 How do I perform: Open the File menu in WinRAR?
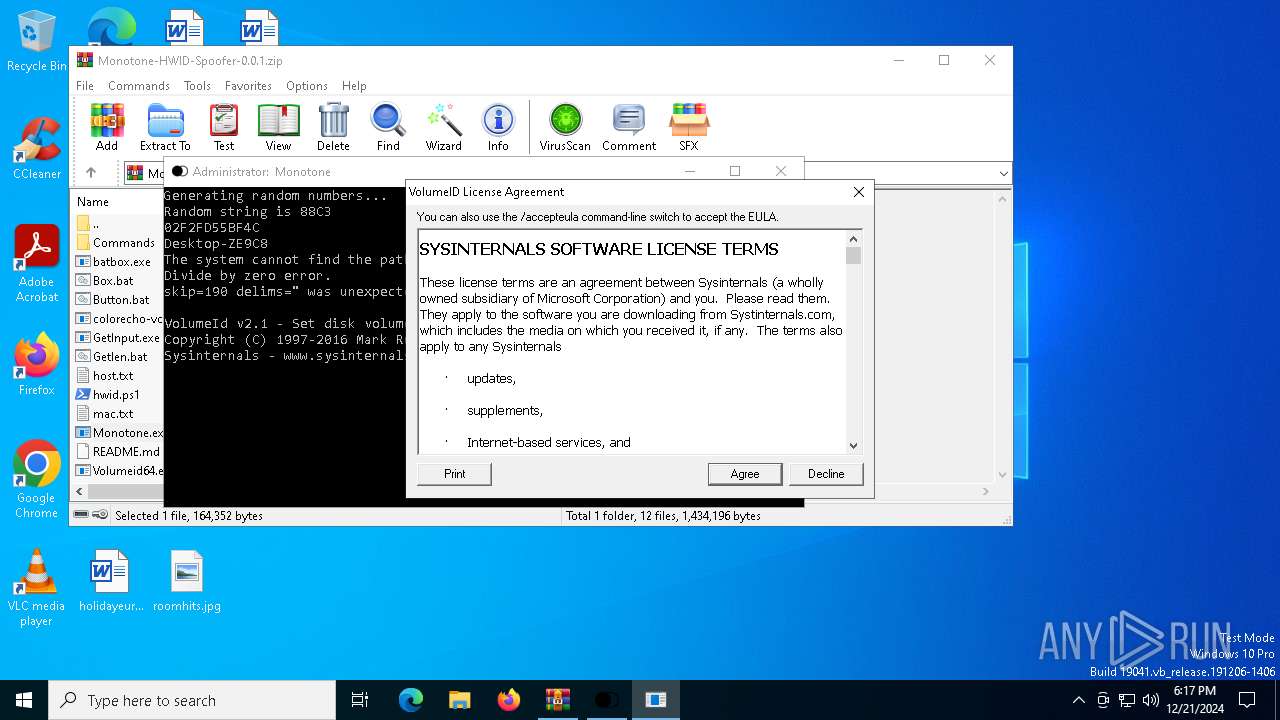85,86
